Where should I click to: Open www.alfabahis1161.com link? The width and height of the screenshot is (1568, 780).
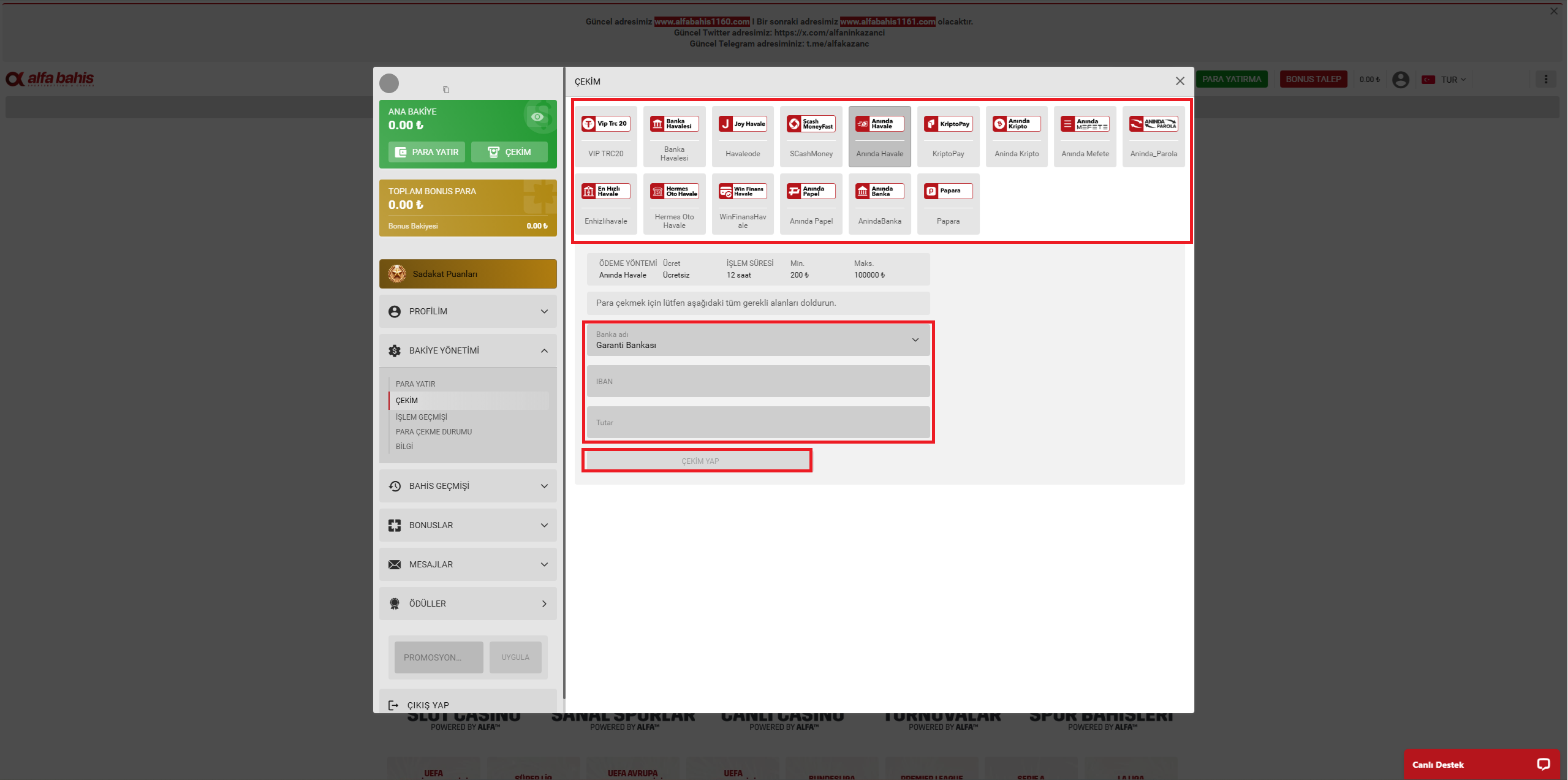888,21
